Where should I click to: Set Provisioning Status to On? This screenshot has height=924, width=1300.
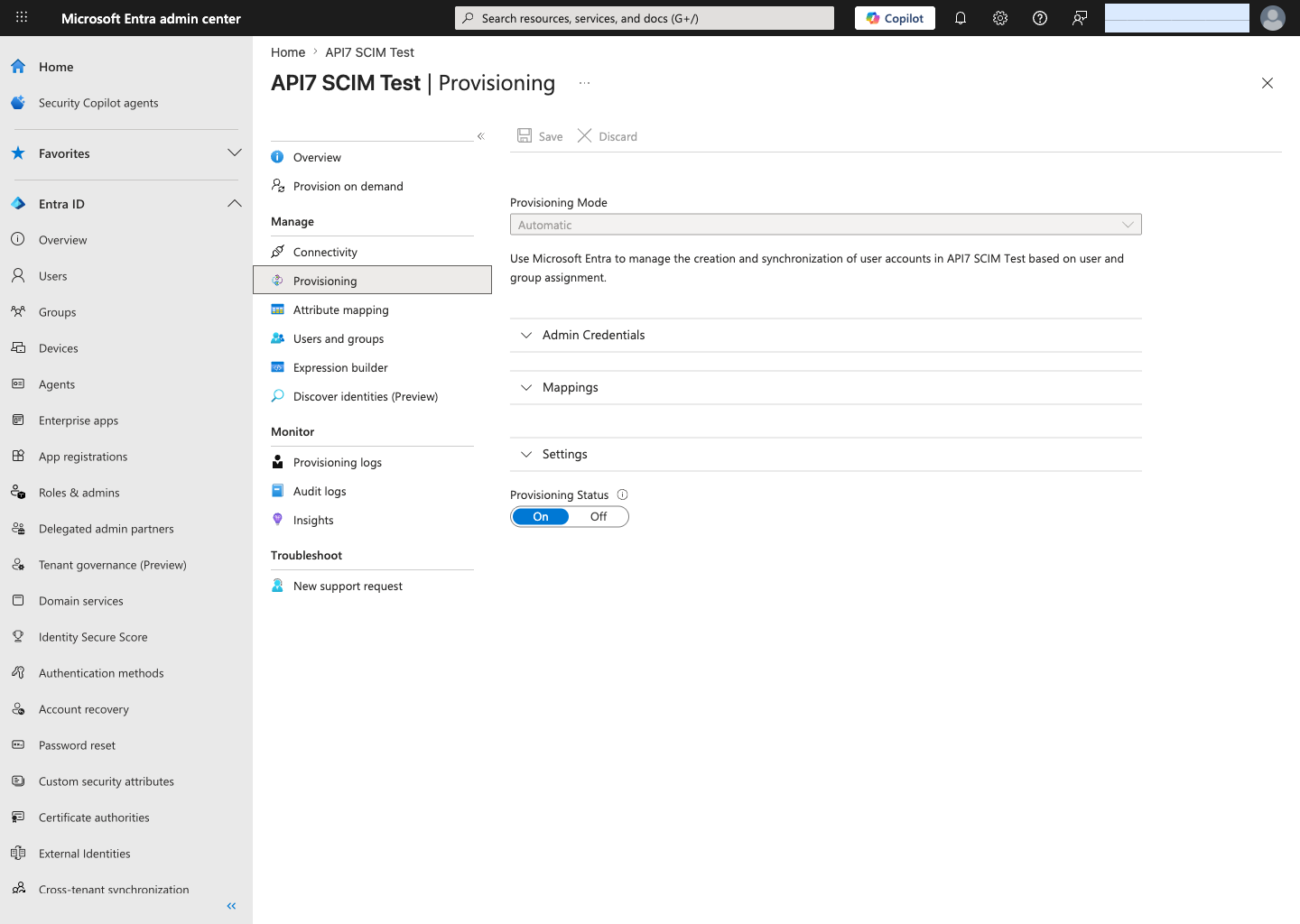click(541, 517)
